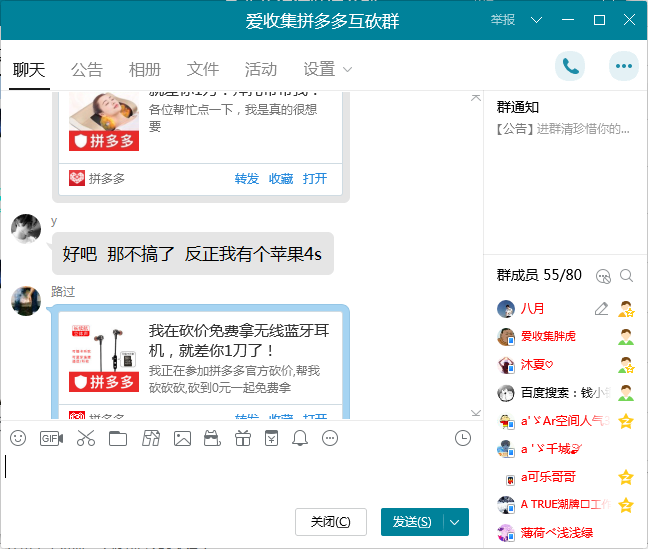This screenshot has width=648, height=549.
Task: Edit group card for 八月
Action: tap(601, 309)
